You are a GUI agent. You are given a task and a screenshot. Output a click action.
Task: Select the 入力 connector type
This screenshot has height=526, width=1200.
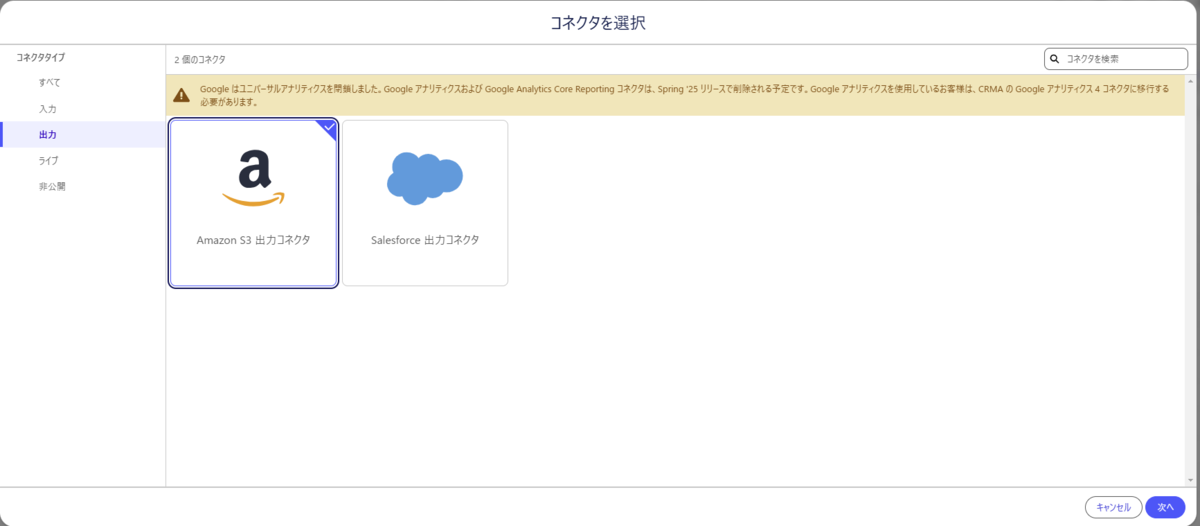pyautogui.click(x=82, y=108)
